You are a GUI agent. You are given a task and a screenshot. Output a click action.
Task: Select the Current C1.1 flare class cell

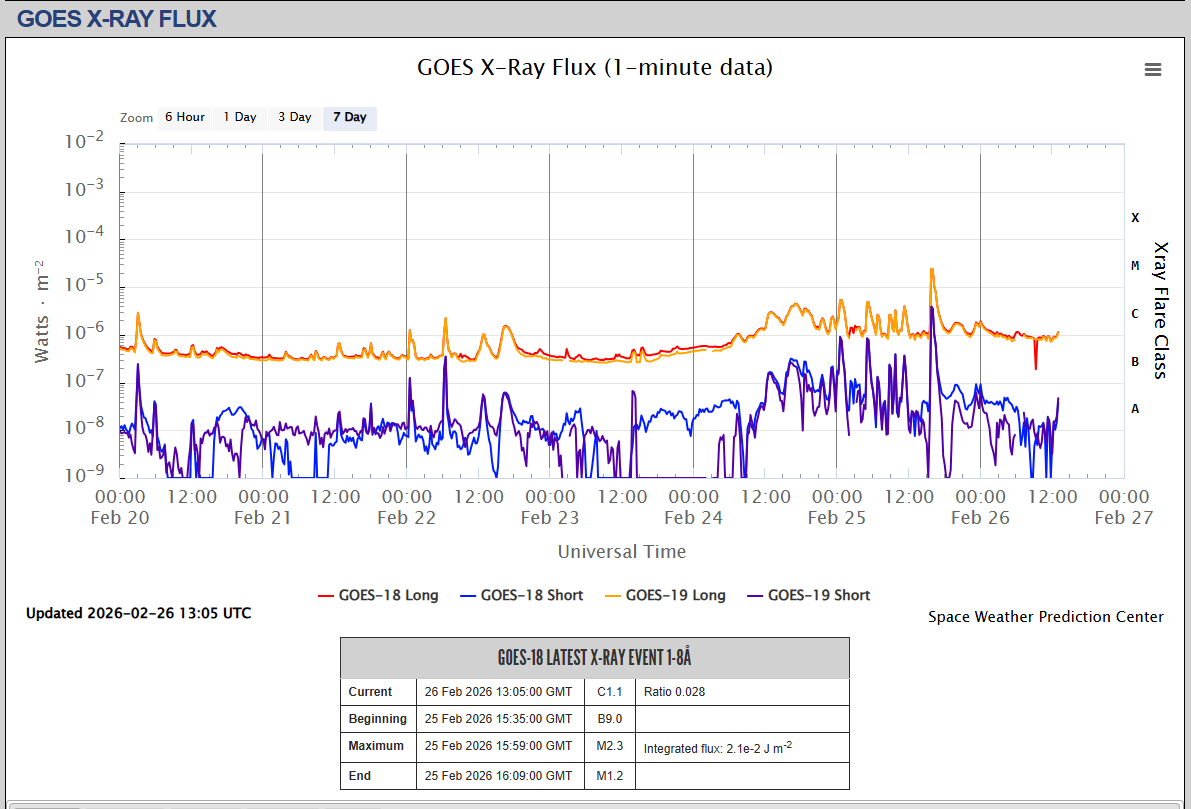pyautogui.click(x=609, y=692)
